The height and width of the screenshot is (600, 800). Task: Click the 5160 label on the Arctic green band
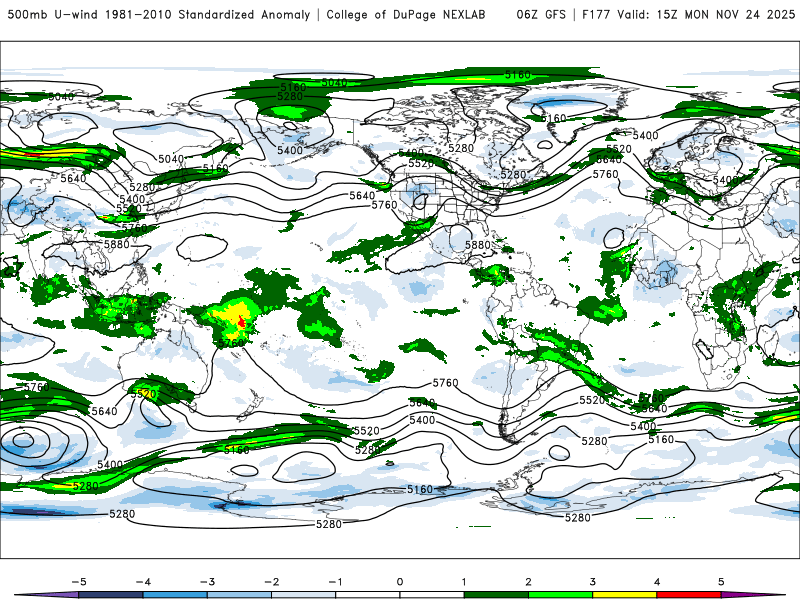(517, 75)
